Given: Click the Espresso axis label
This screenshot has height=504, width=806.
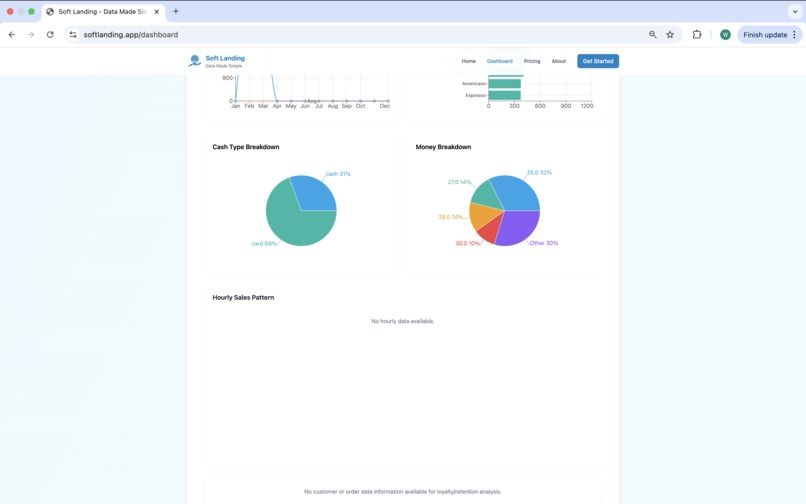Looking at the screenshot, I should pyautogui.click(x=475, y=95).
